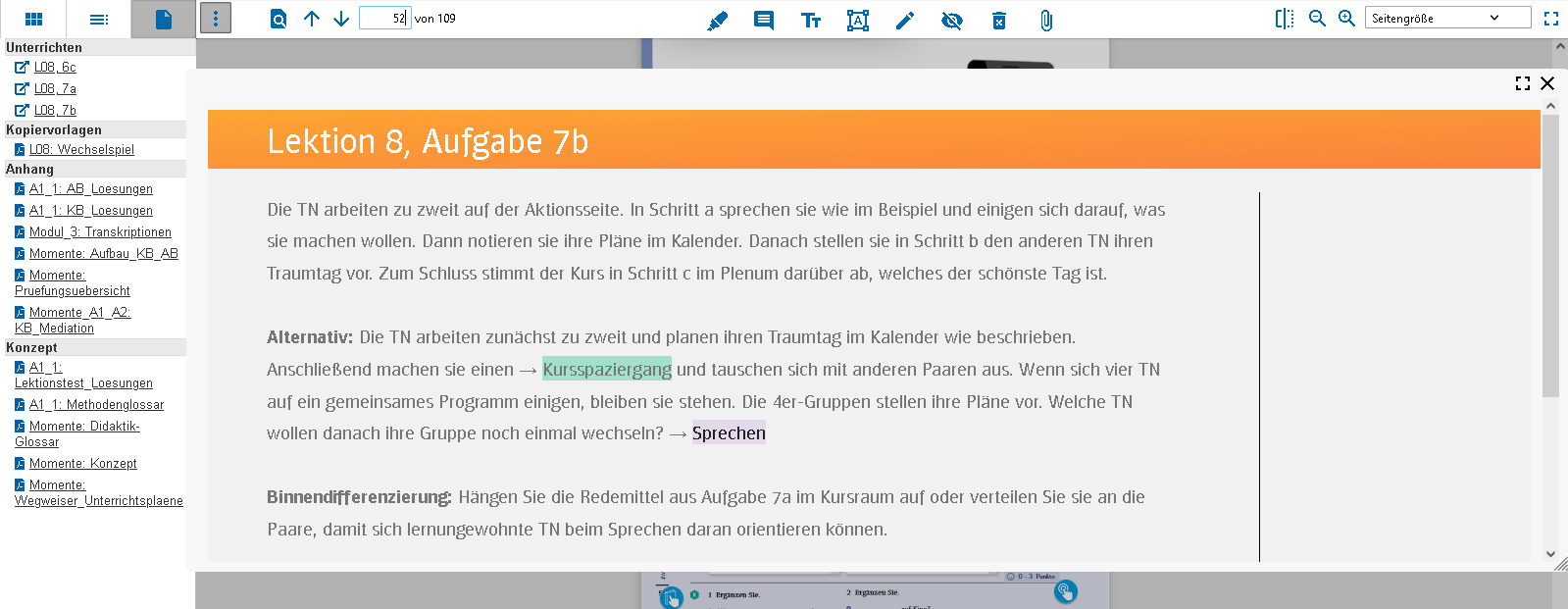
Task: Click the page number input field
Action: tap(384, 18)
